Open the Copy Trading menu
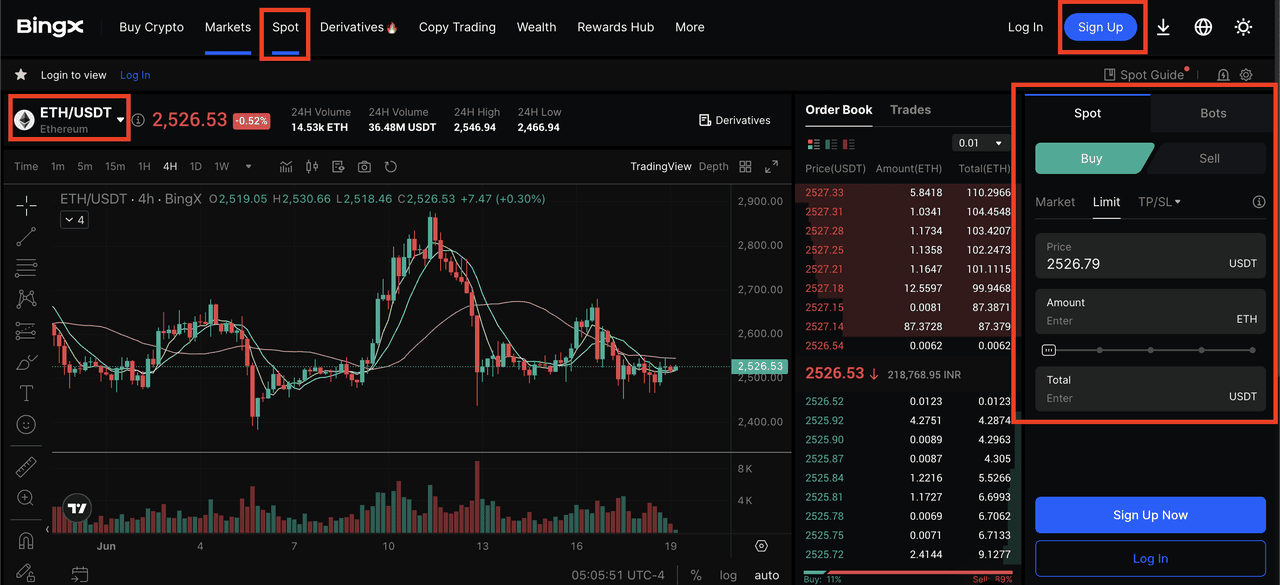This screenshot has height=585, width=1280. (x=457, y=27)
